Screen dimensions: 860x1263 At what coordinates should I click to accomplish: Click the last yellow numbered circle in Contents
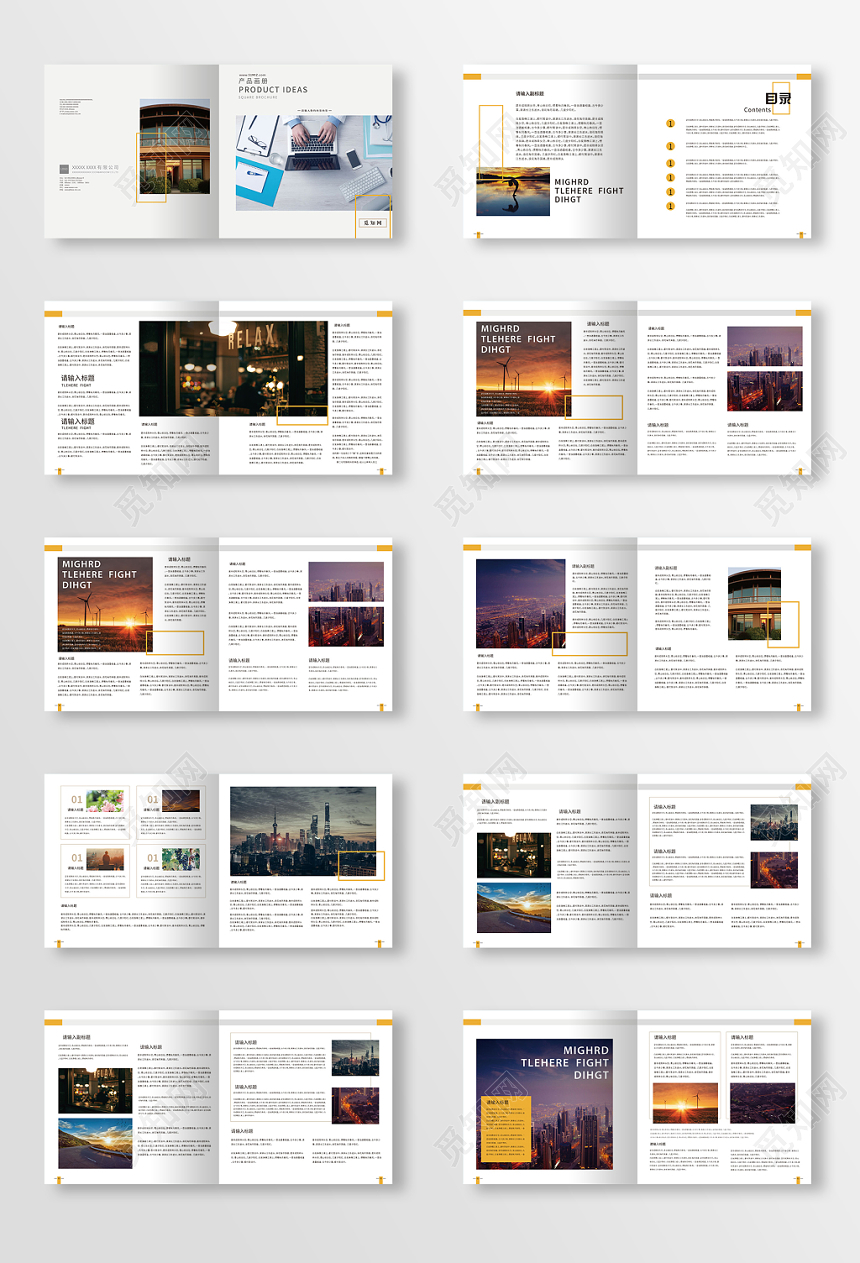(x=670, y=206)
